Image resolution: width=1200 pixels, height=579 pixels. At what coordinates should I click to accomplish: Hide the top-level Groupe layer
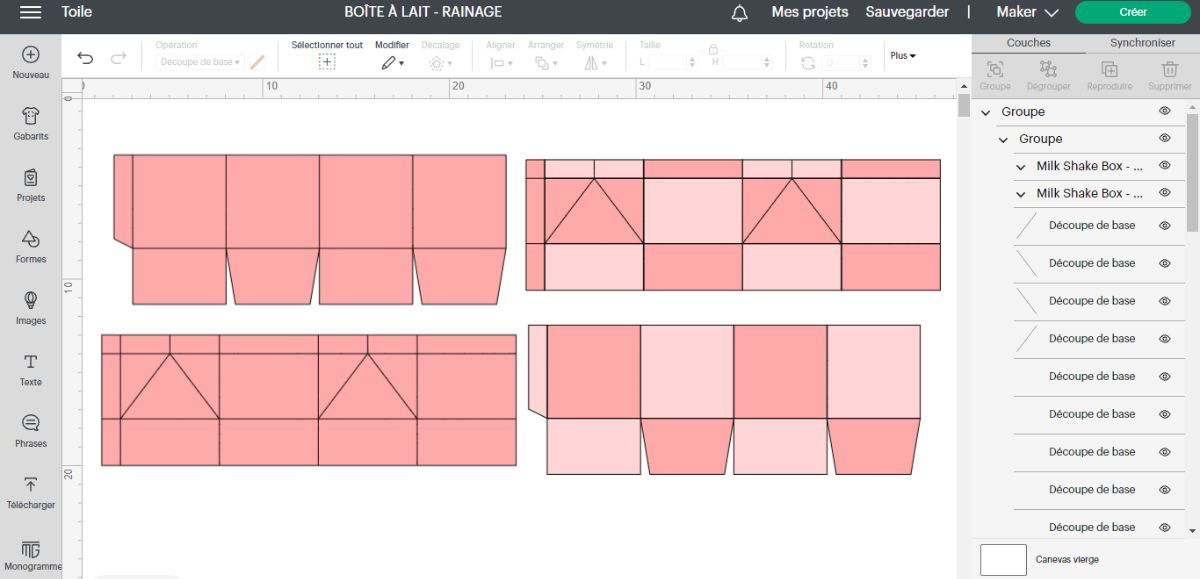click(x=1164, y=112)
